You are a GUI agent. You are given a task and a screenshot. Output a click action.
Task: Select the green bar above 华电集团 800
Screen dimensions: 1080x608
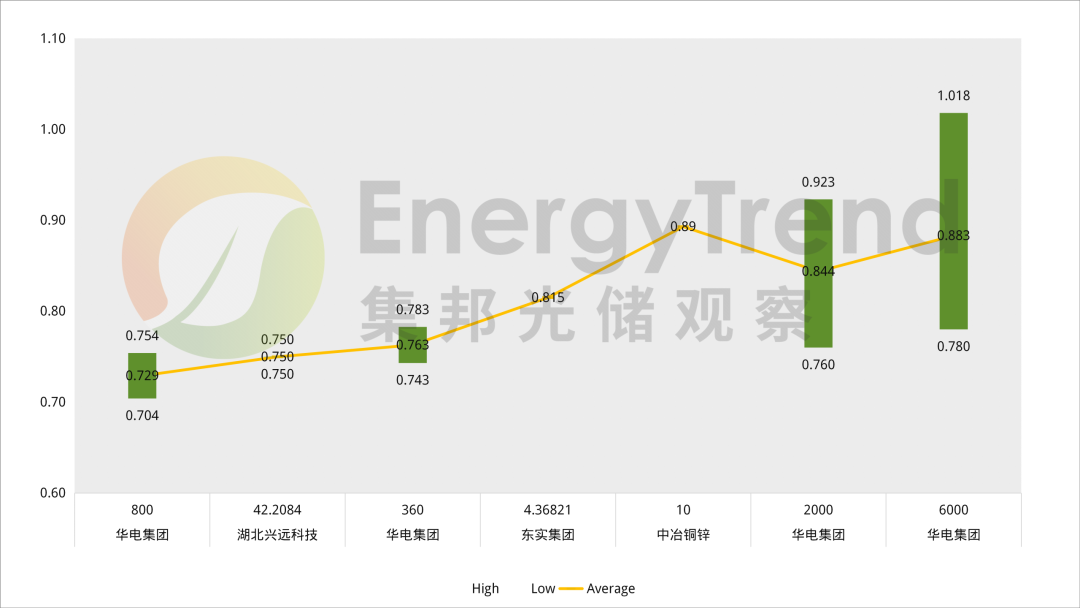[x=140, y=375]
